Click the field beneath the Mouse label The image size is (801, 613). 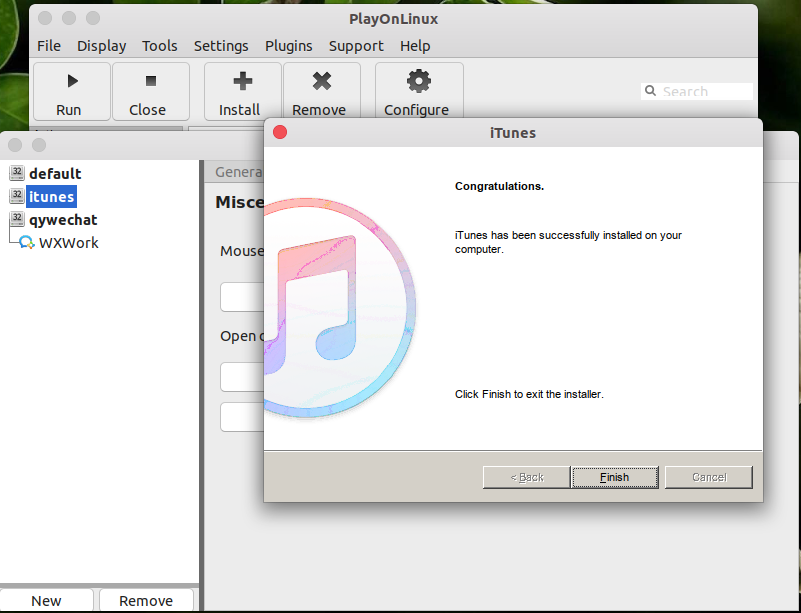242,296
